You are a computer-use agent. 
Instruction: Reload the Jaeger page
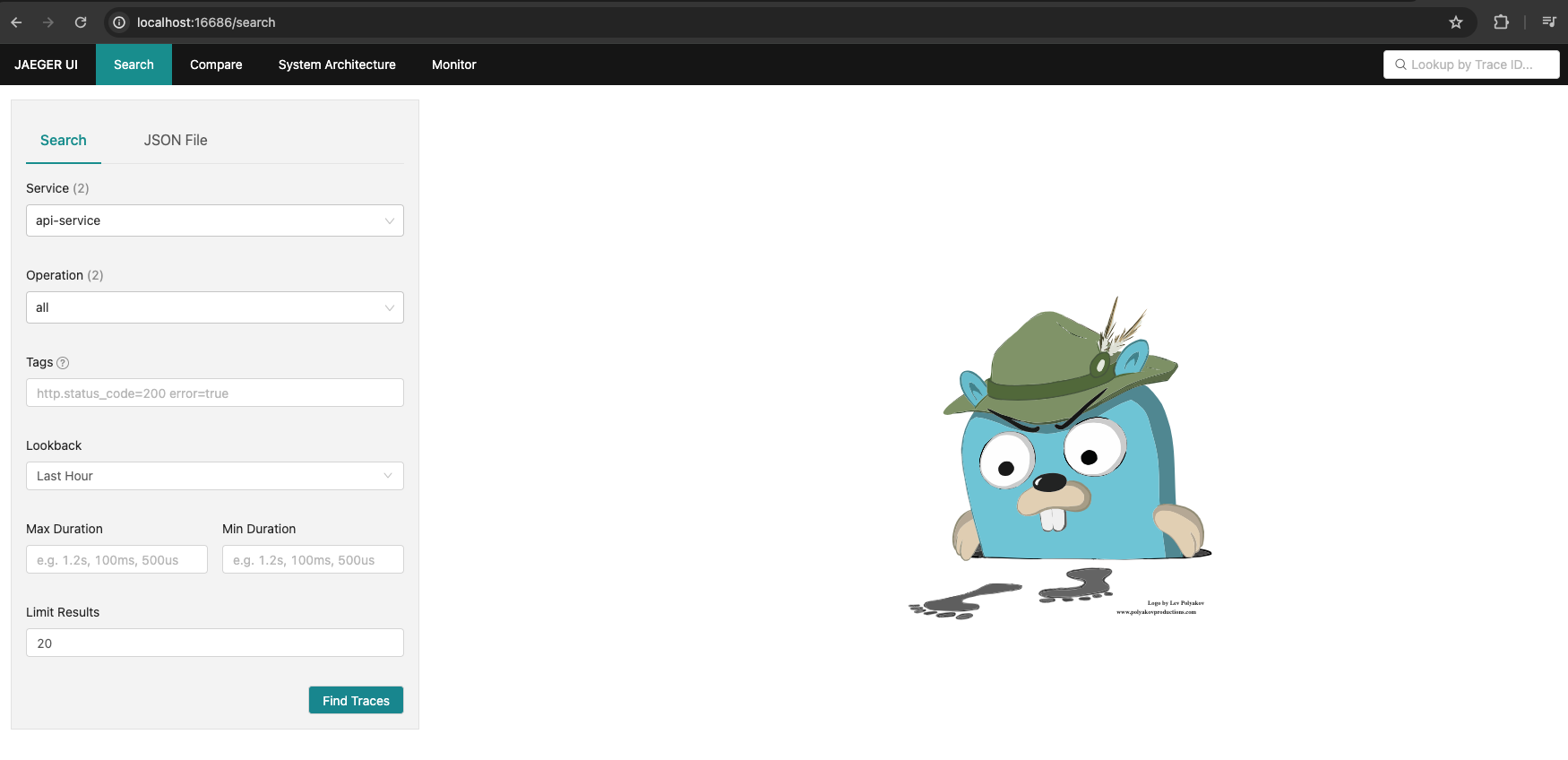[x=81, y=22]
